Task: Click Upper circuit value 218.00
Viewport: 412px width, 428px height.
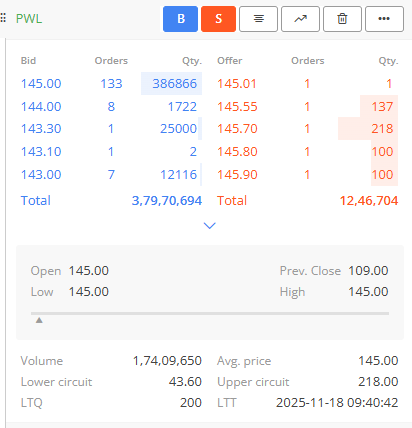Action: (378, 382)
